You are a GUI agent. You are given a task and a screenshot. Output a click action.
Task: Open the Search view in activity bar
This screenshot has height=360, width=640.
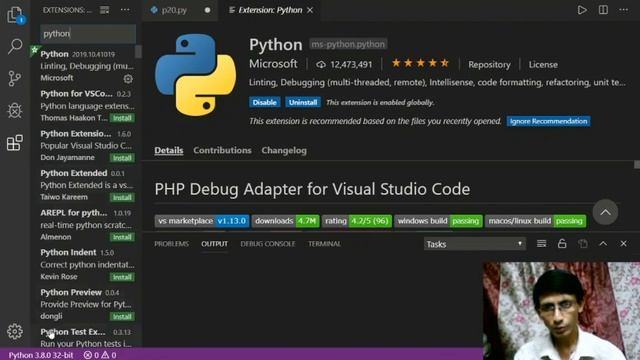pyautogui.click(x=15, y=46)
